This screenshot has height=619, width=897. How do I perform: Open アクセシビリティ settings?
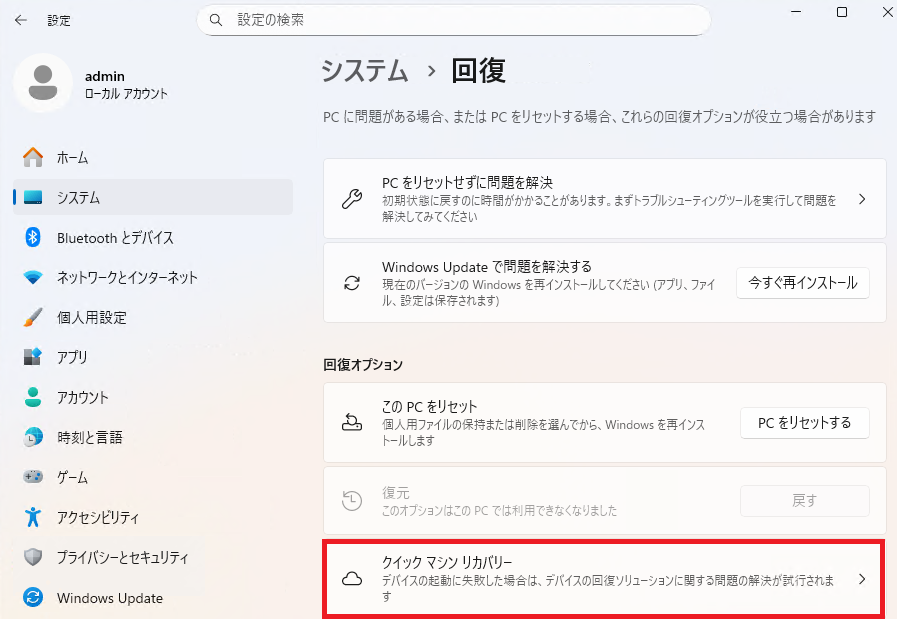pyautogui.click(x=153, y=517)
